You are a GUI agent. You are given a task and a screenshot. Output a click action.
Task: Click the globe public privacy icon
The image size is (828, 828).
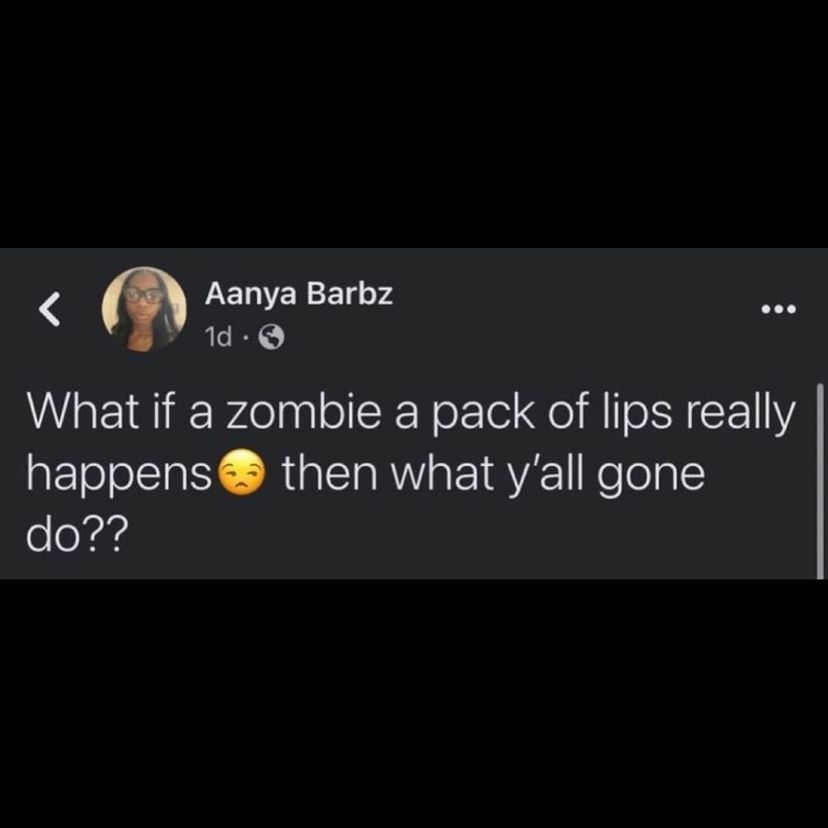[271, 337]
